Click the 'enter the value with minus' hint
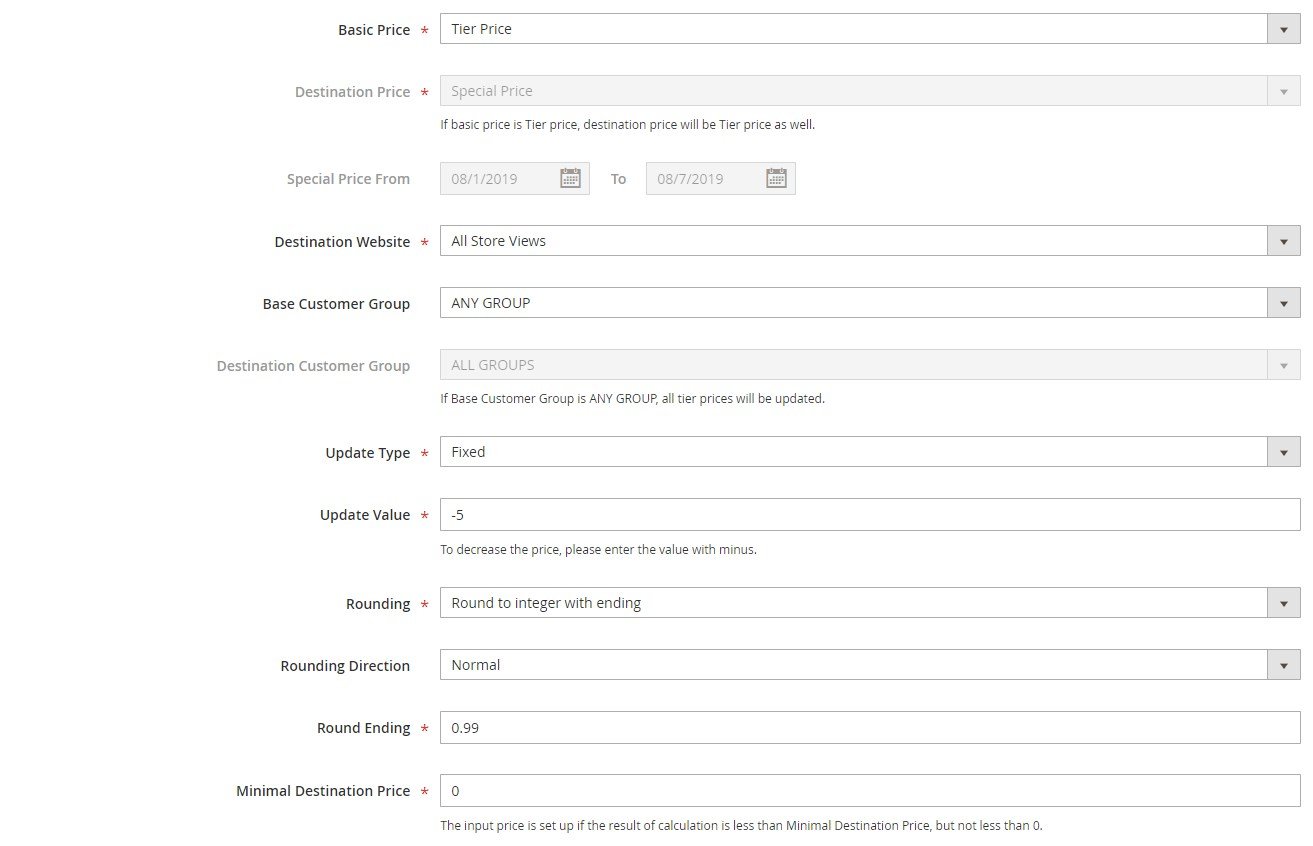This screenshot has width=1313, height=846. click(x=599, y=549)
